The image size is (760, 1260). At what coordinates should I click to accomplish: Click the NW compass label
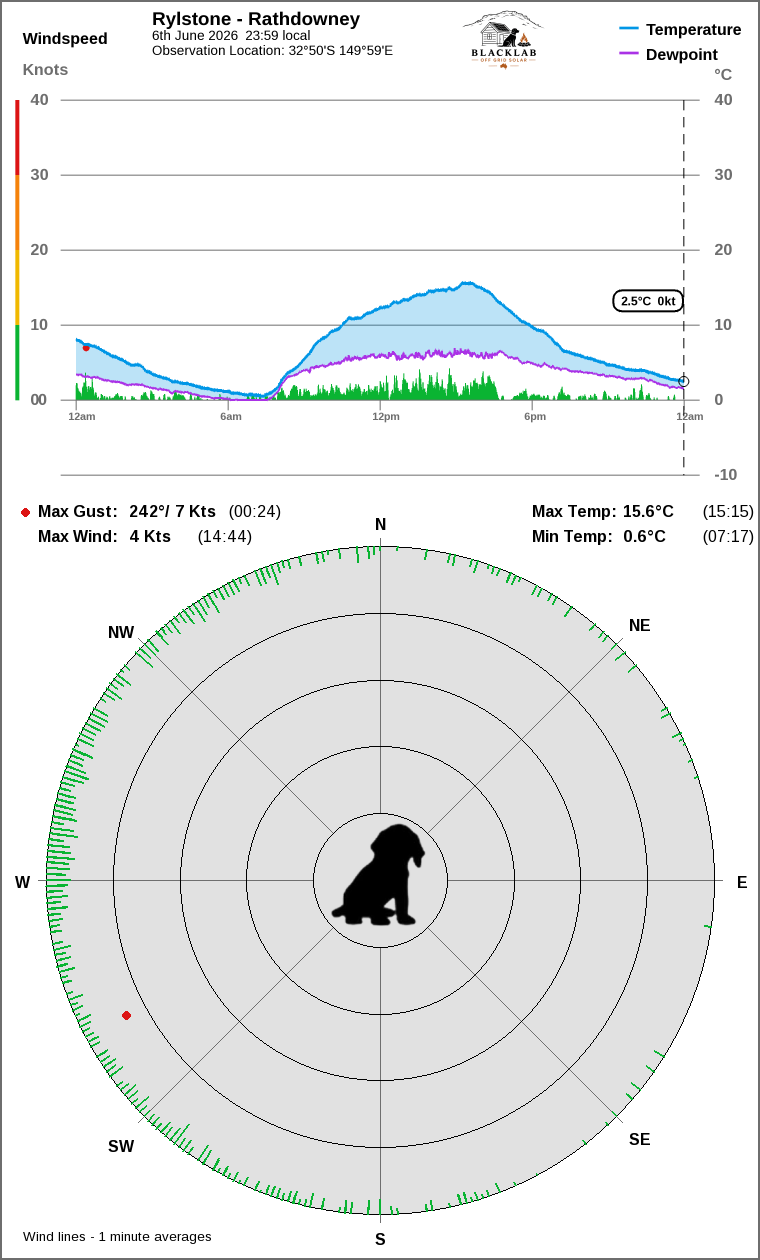121,633
